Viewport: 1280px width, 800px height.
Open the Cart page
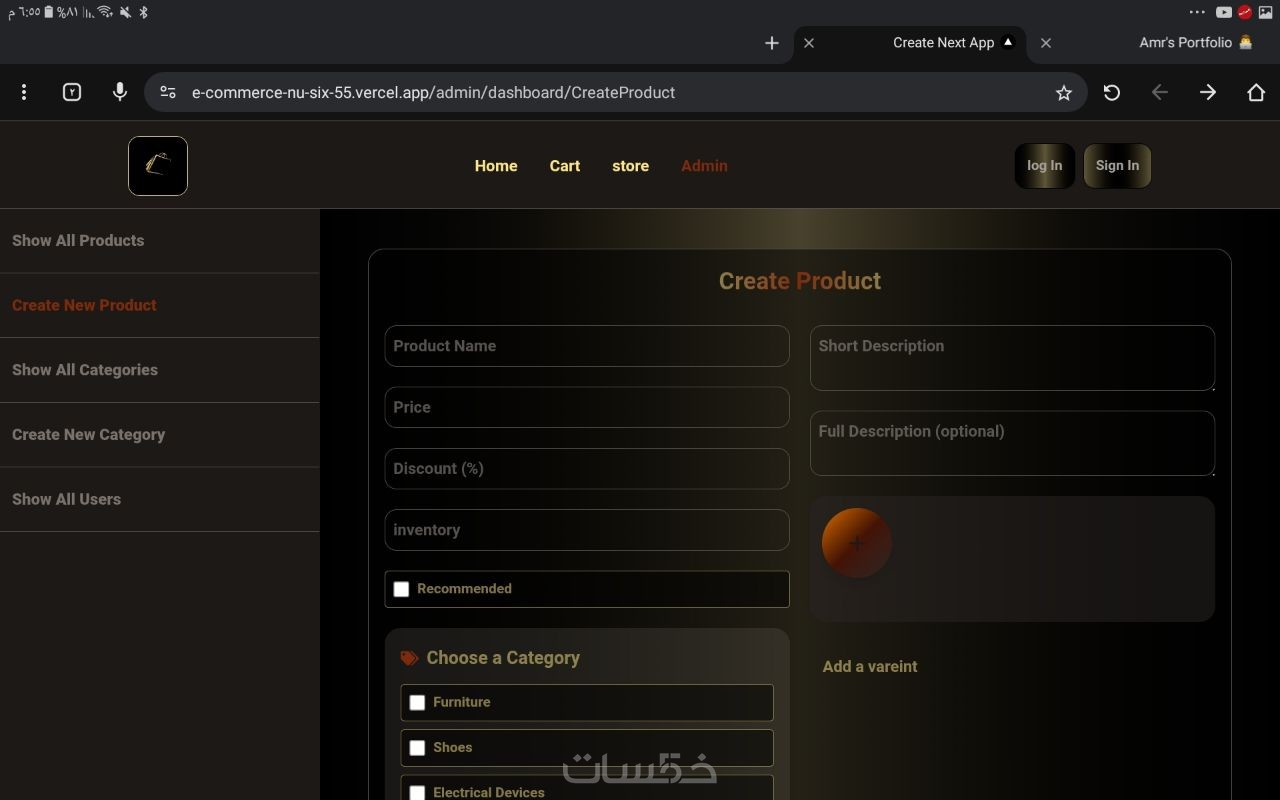565,166
